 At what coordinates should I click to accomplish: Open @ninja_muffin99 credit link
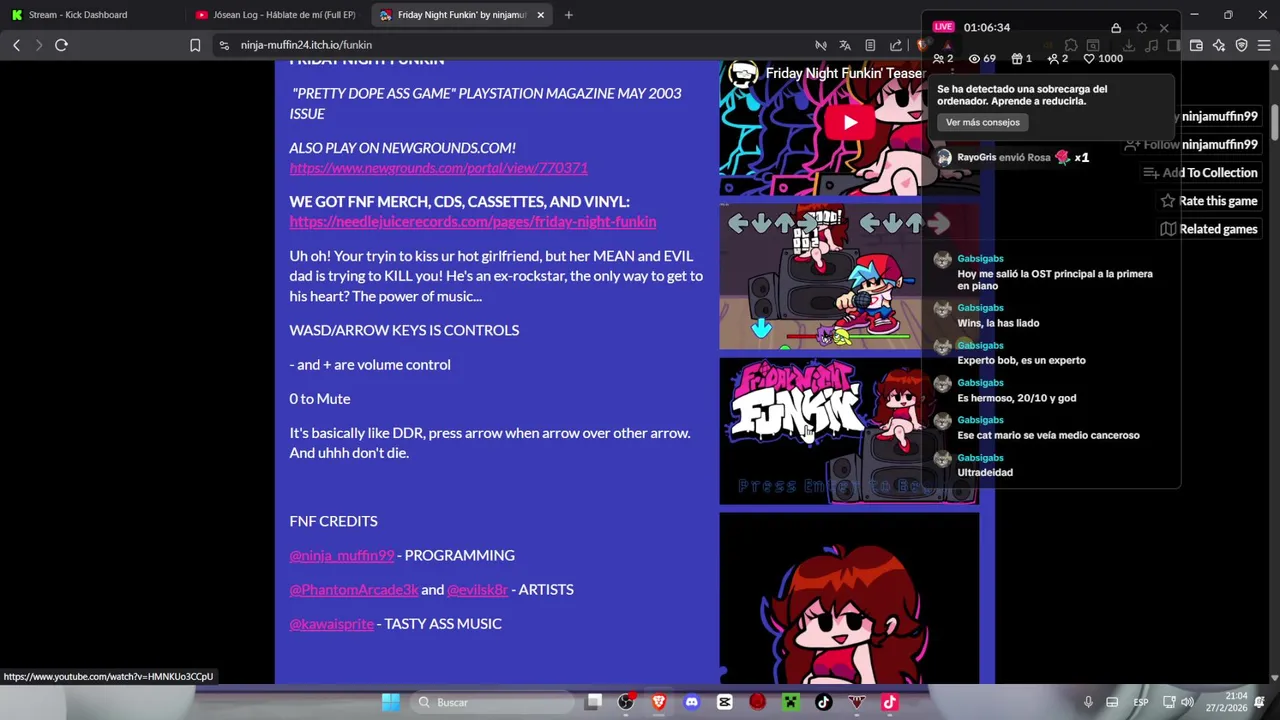tap(342, 555)
